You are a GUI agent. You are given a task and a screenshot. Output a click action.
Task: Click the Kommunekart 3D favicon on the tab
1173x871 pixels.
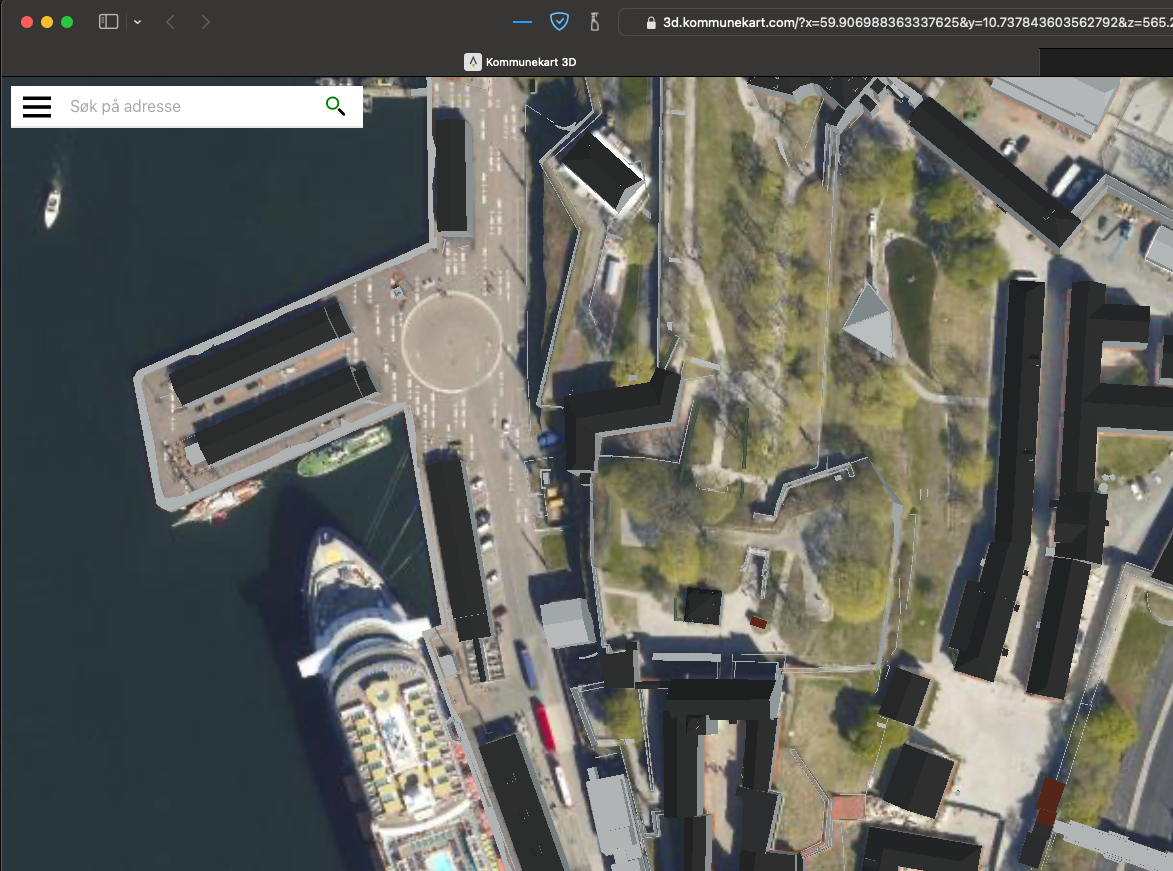point(472,61)
